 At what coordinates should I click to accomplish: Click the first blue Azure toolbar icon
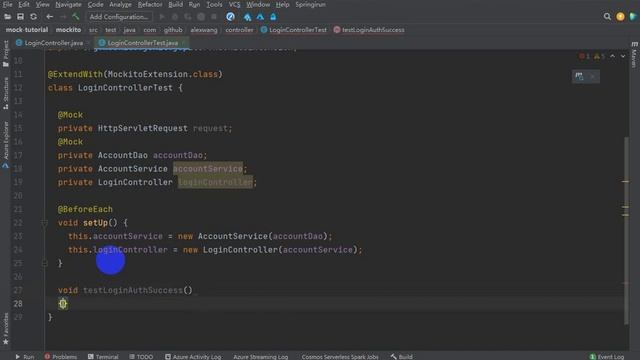pyautogui.click(x=247, y=17)
